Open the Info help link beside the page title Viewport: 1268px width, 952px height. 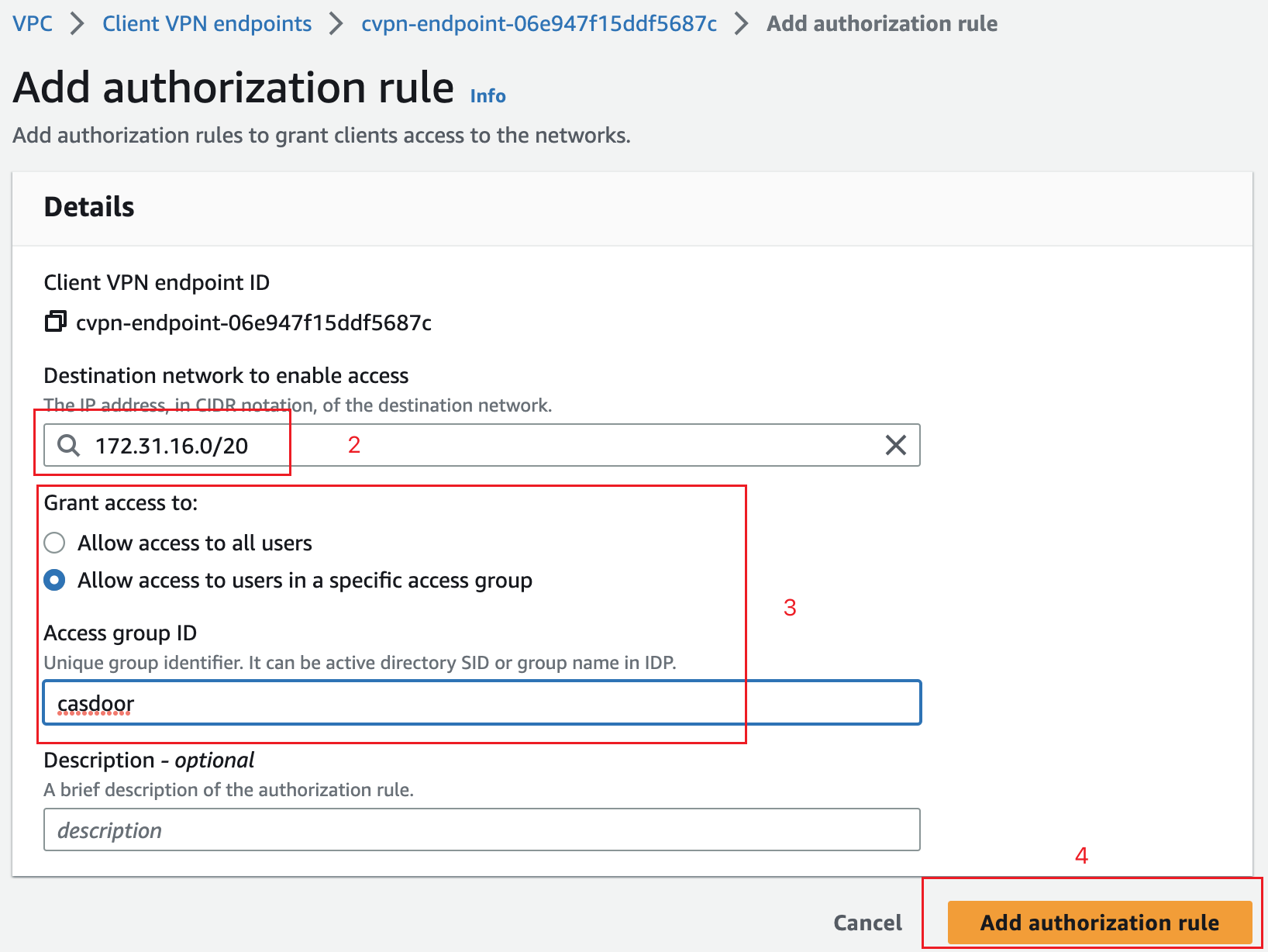point(487,95)
